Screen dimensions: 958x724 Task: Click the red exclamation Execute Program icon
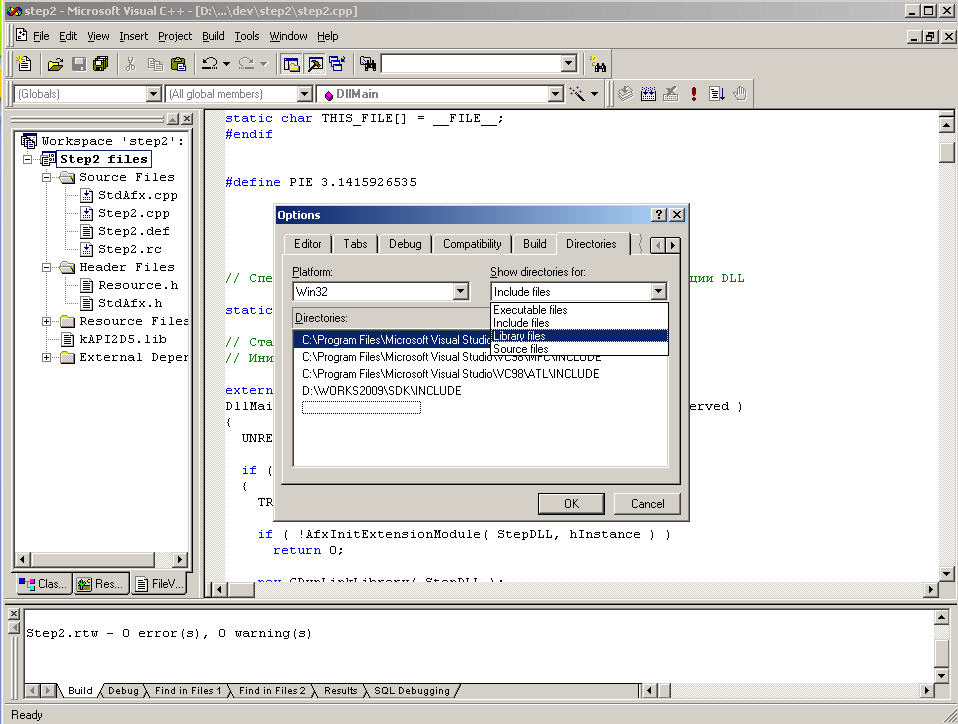[694, 94]
